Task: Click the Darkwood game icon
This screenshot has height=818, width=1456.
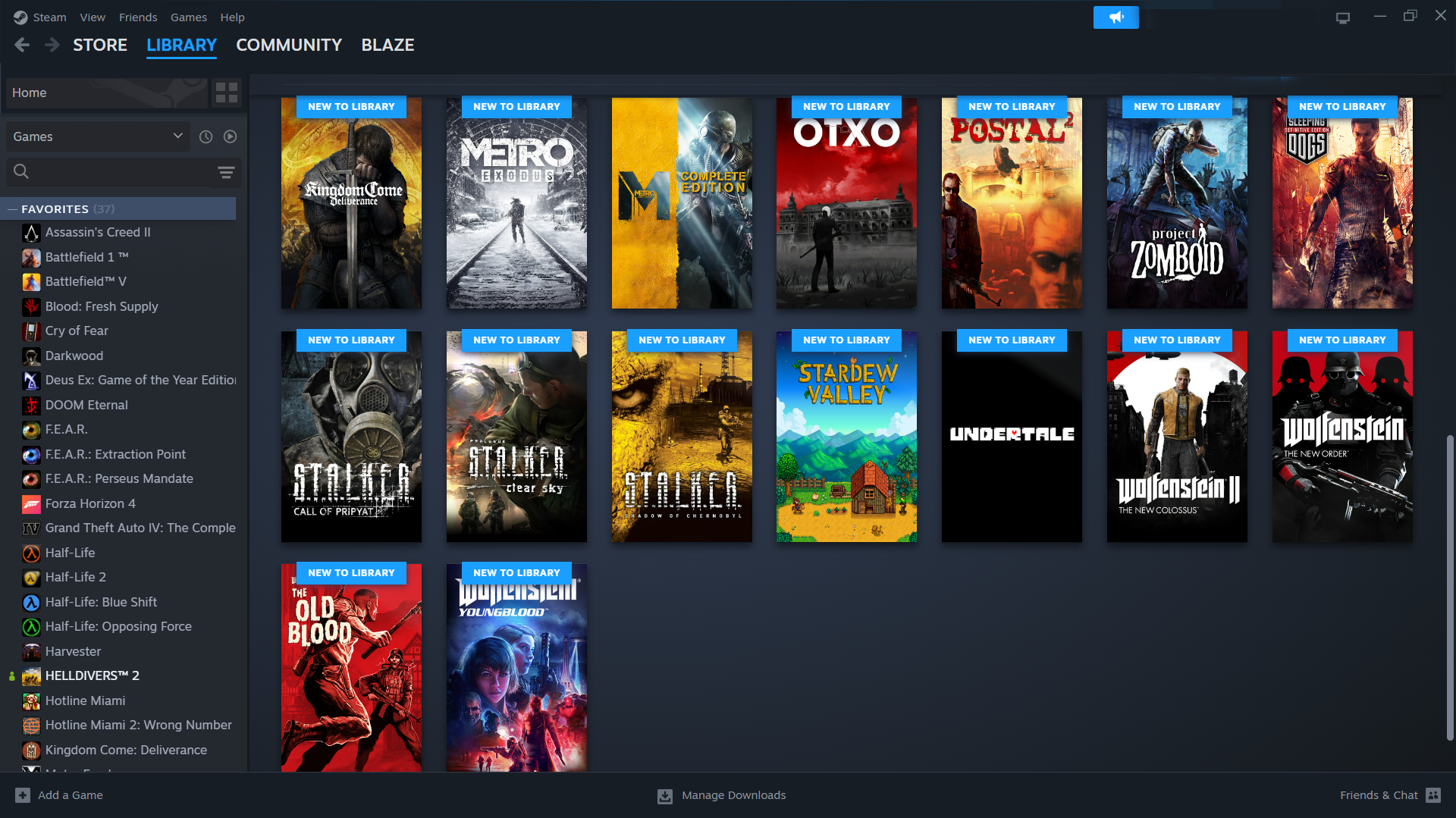Action: point(31,356)
